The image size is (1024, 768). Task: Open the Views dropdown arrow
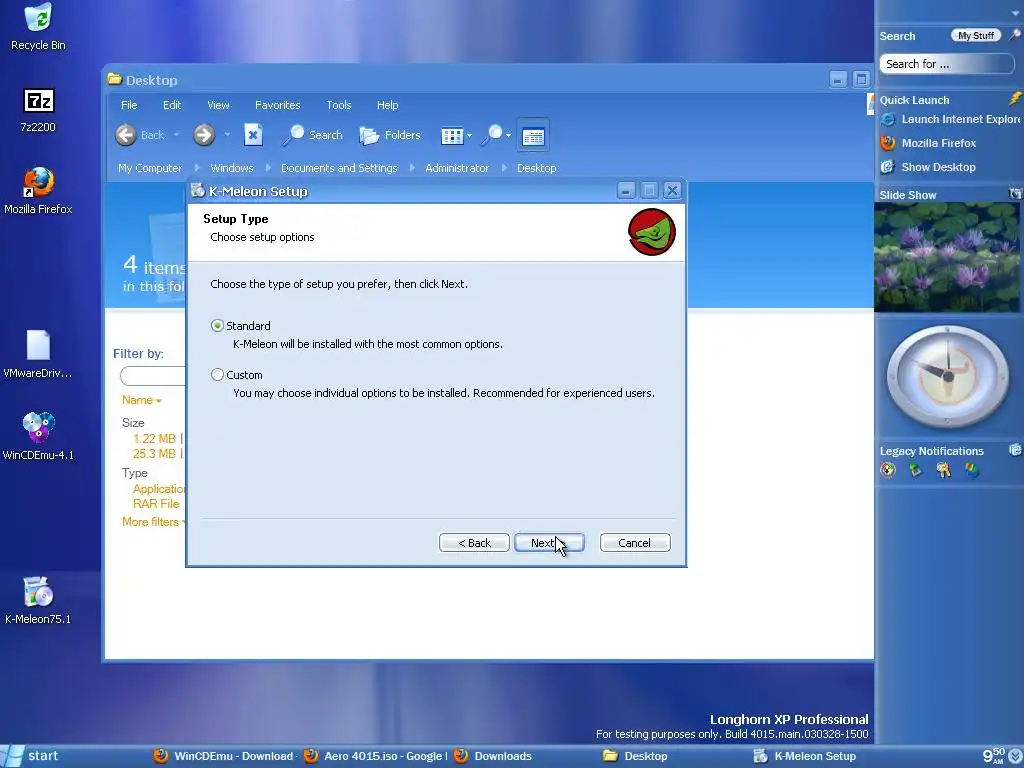point(470,136)
